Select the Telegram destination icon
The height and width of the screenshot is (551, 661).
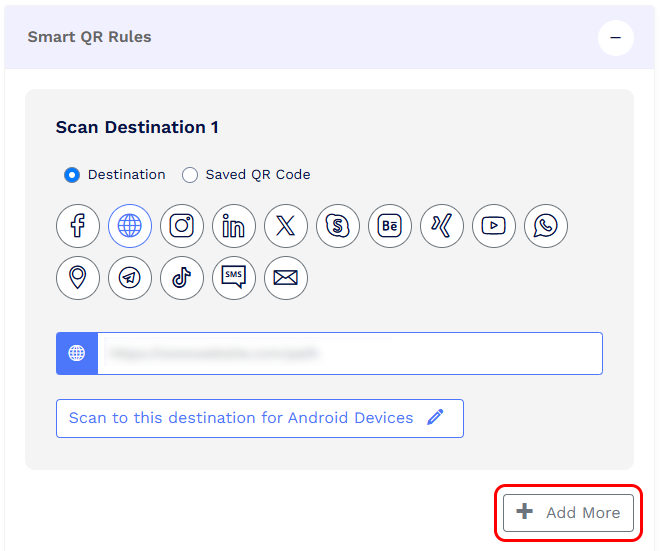[x=130, y=278]
